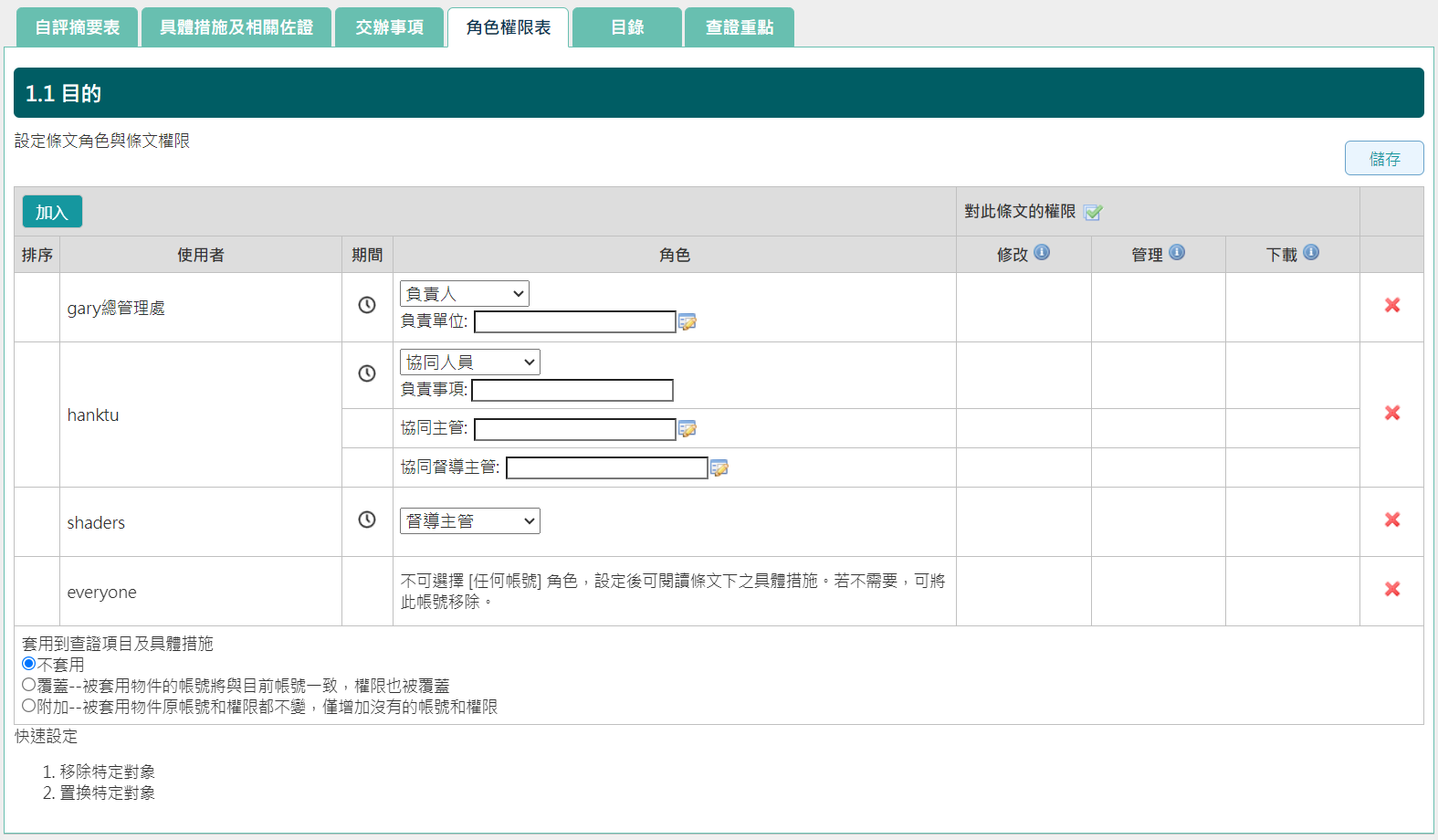
Task: Open the picker icon beside 負責單位 field
Action: pos(688,322)
